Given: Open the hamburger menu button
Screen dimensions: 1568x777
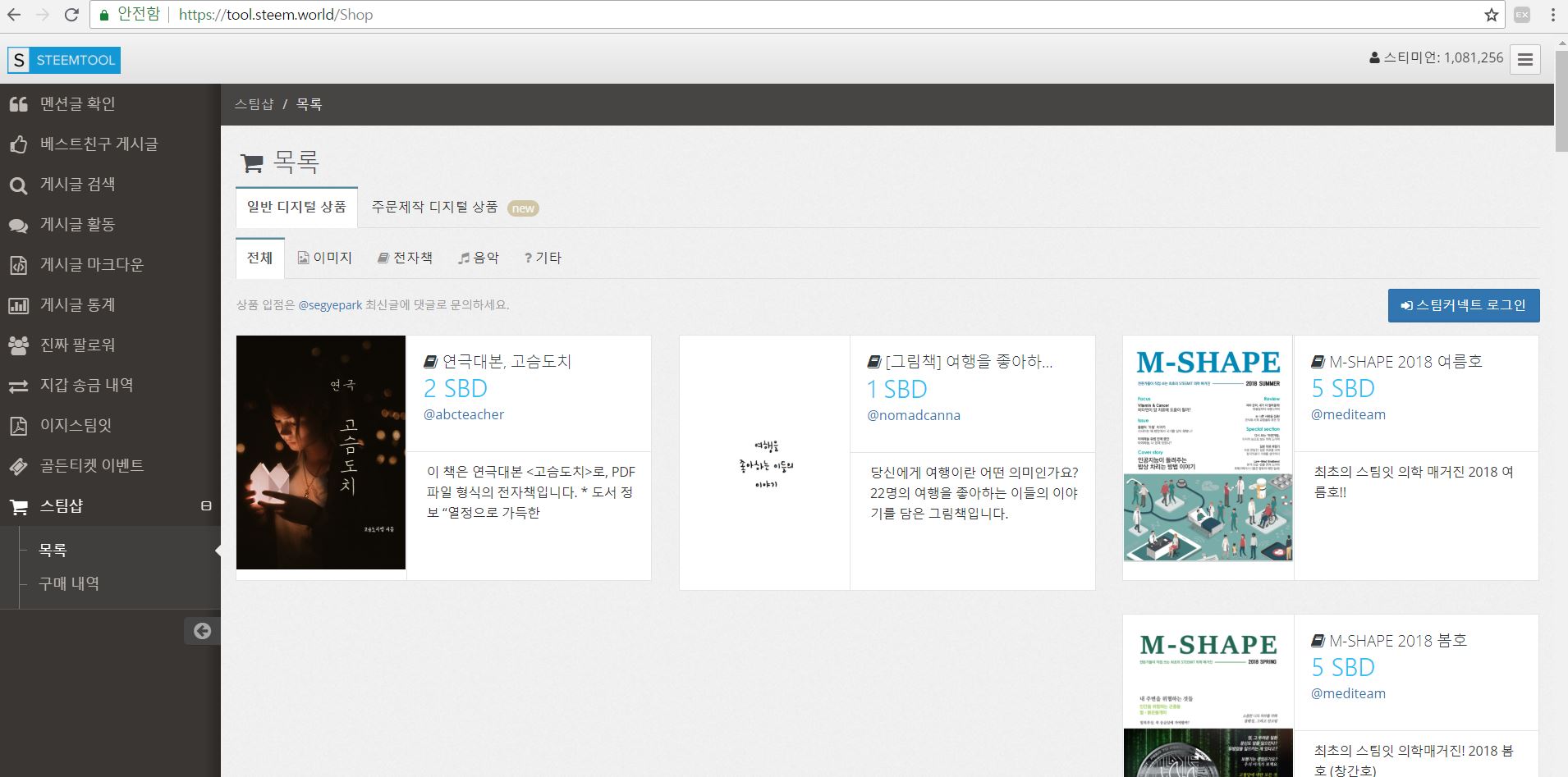Looking at the screenshot, I should point(1525,59).
